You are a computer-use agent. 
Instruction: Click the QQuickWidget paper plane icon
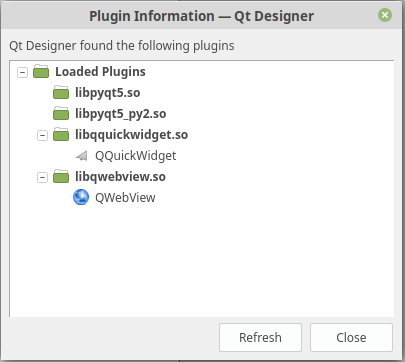tap(81, 156)
